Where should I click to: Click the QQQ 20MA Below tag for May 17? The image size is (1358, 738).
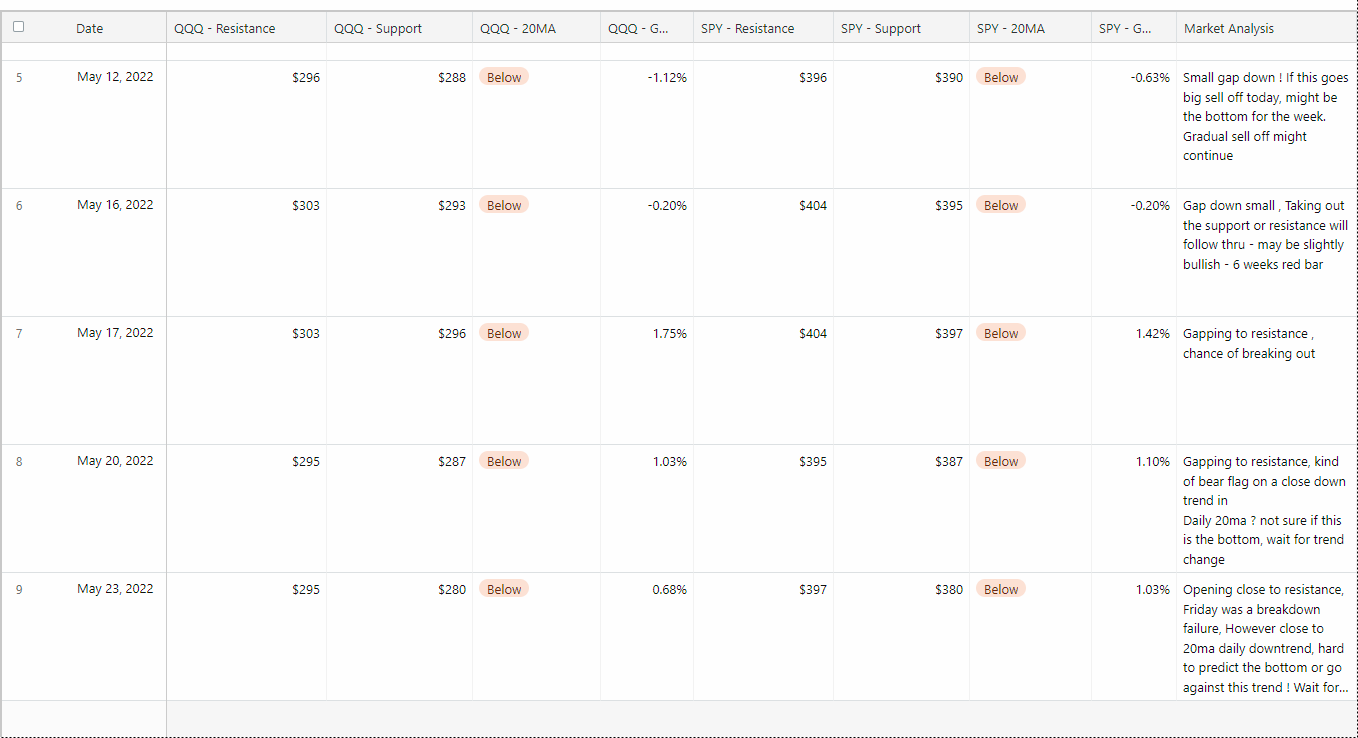coord(504,333)
